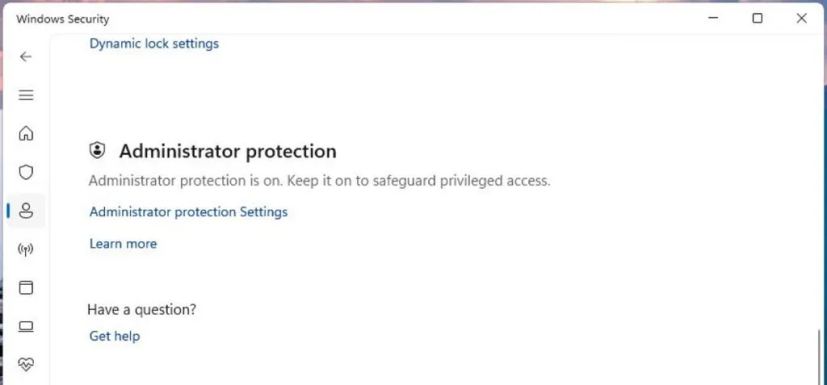Click the vertical scrollbar thumb
Screen dimensions: 827x385
[x=819, y=357]
